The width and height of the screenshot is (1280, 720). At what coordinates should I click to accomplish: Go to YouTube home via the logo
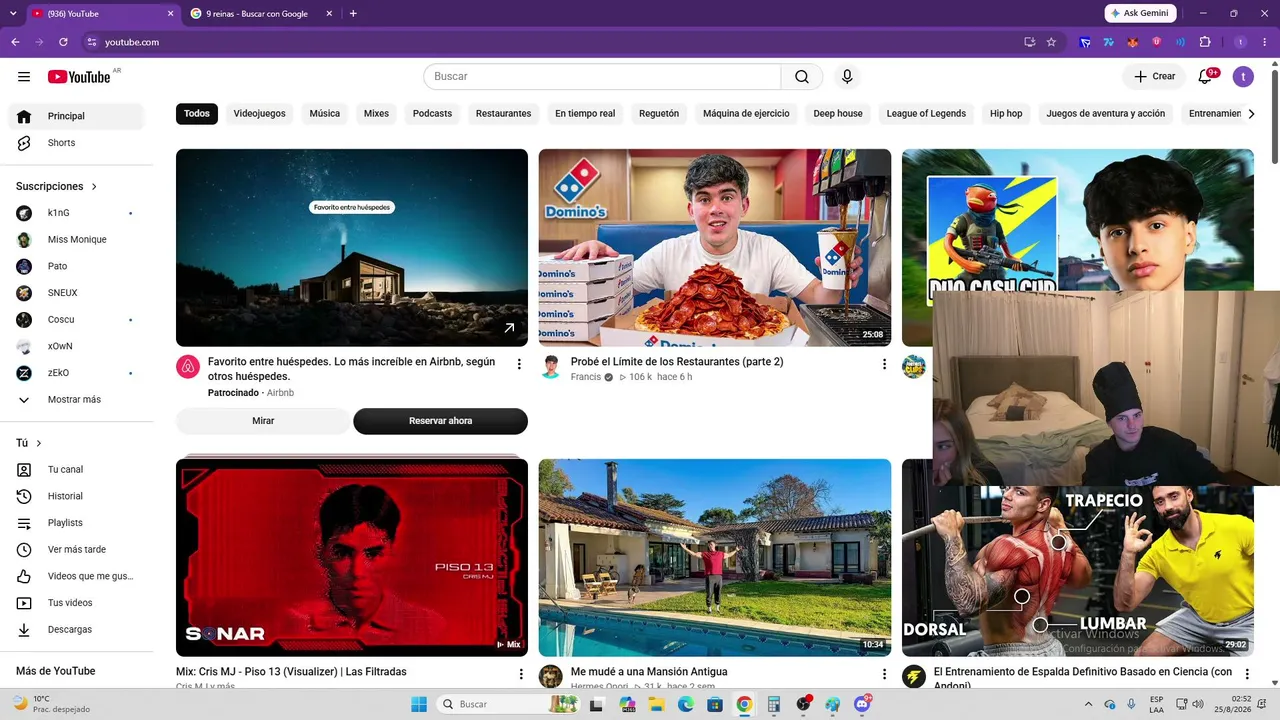79,77
